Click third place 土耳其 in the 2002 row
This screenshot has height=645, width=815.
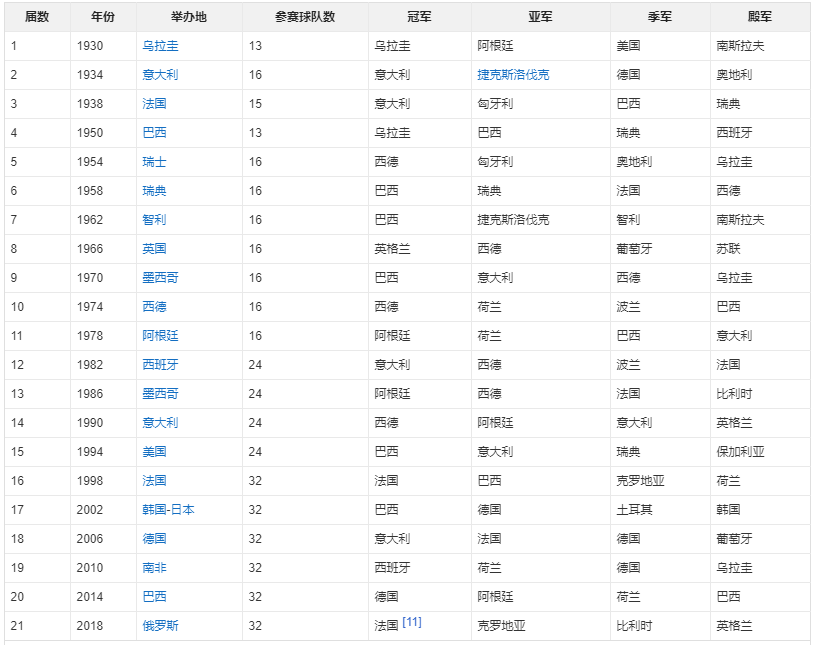click(635, 510)
